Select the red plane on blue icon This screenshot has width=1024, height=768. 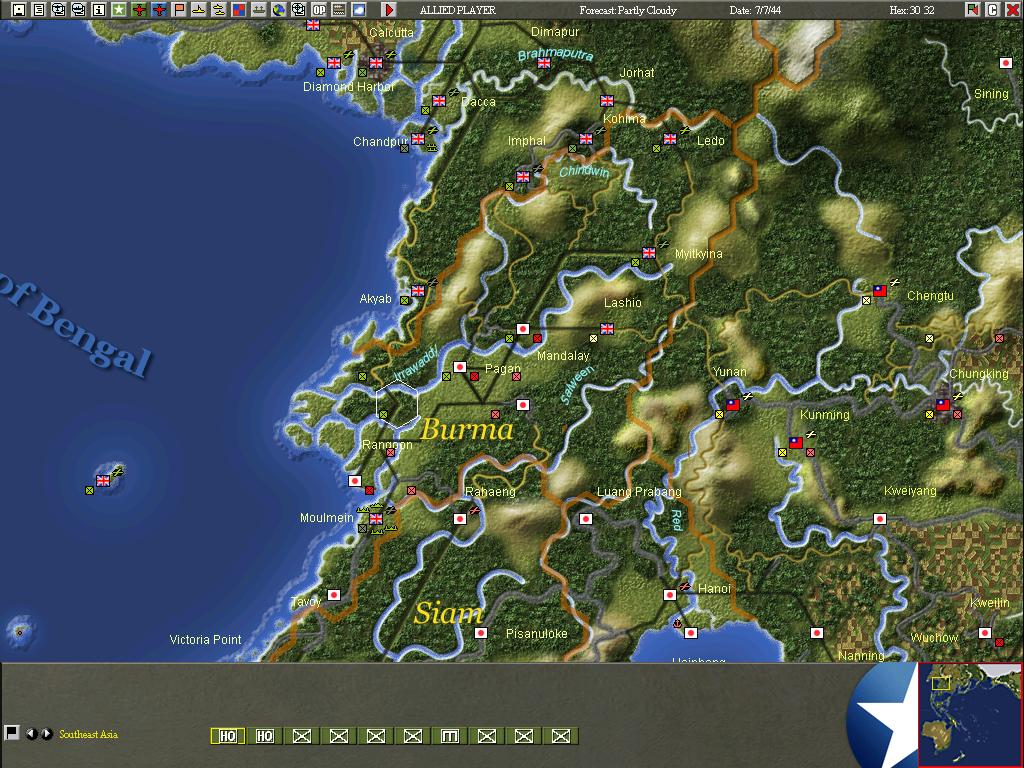click(x=159, y=9)
